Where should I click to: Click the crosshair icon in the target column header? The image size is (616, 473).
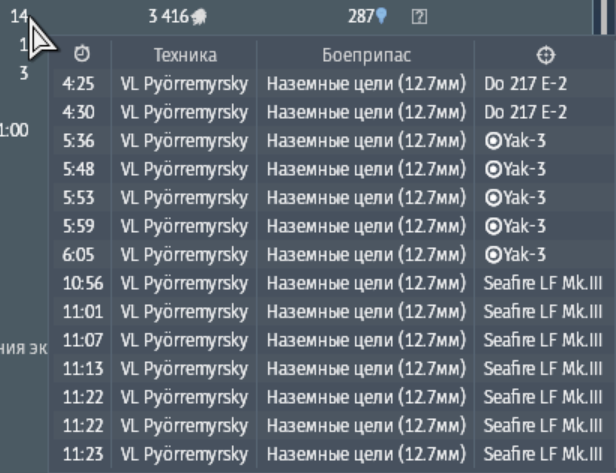(546, 55)
